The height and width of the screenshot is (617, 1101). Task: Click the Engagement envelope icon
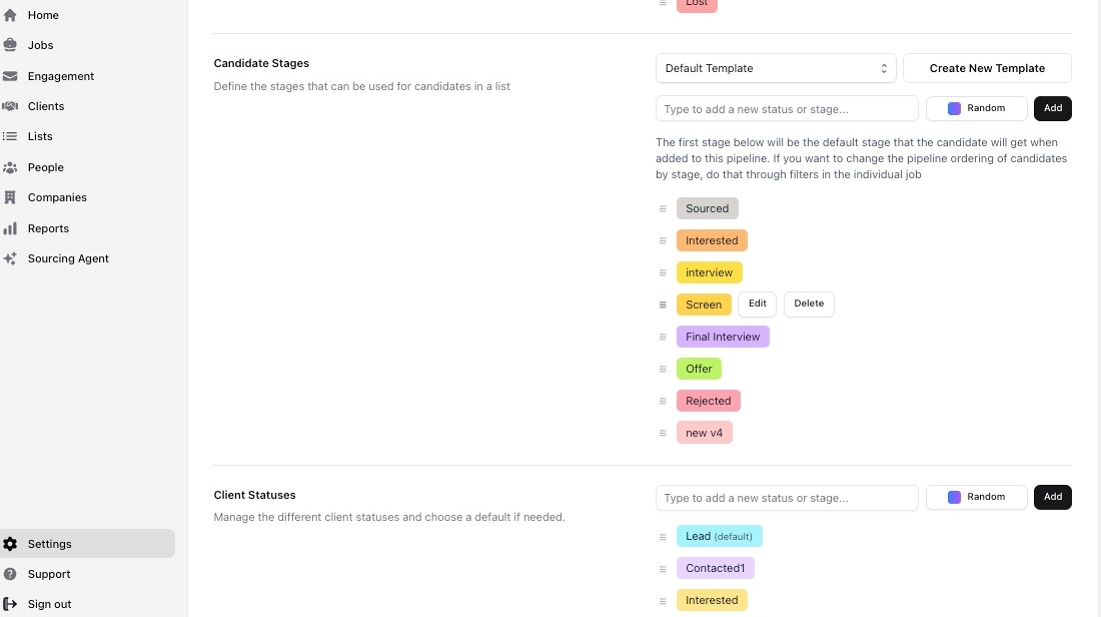11,76
